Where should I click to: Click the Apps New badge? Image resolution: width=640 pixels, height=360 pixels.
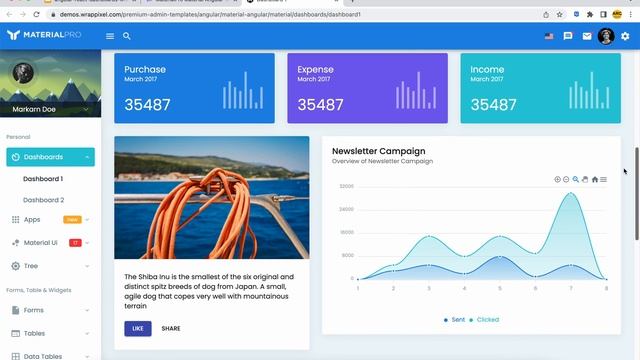coord(72,220)
